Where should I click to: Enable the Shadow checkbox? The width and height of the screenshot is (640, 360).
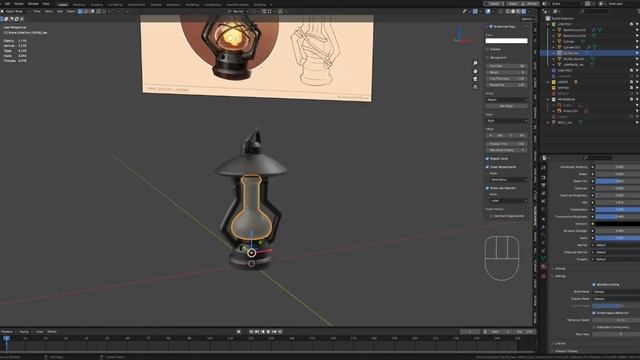tap(487, 49)
